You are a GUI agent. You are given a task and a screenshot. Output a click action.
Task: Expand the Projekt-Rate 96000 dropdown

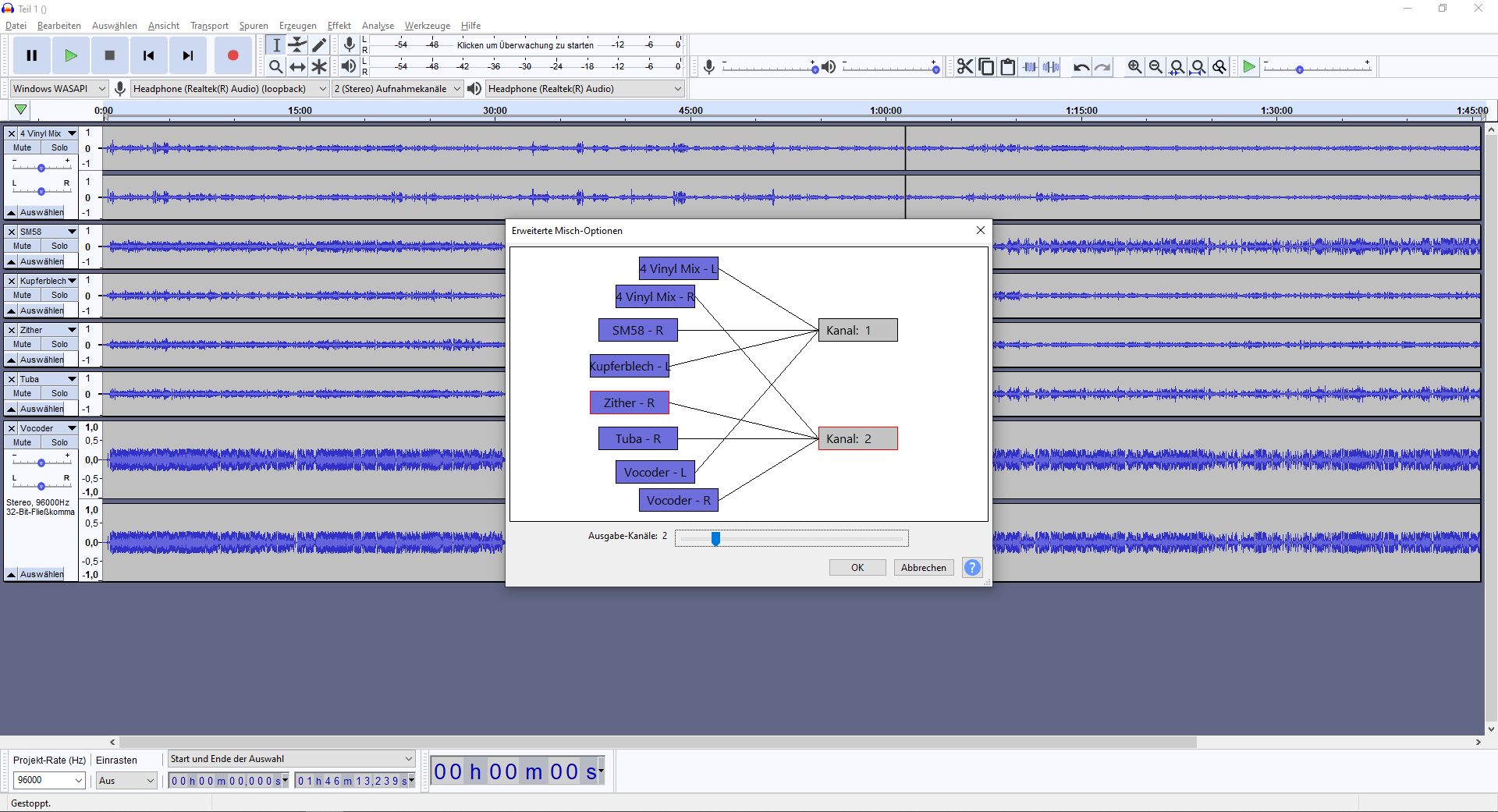pyautogui.click(x=49, y=780)
